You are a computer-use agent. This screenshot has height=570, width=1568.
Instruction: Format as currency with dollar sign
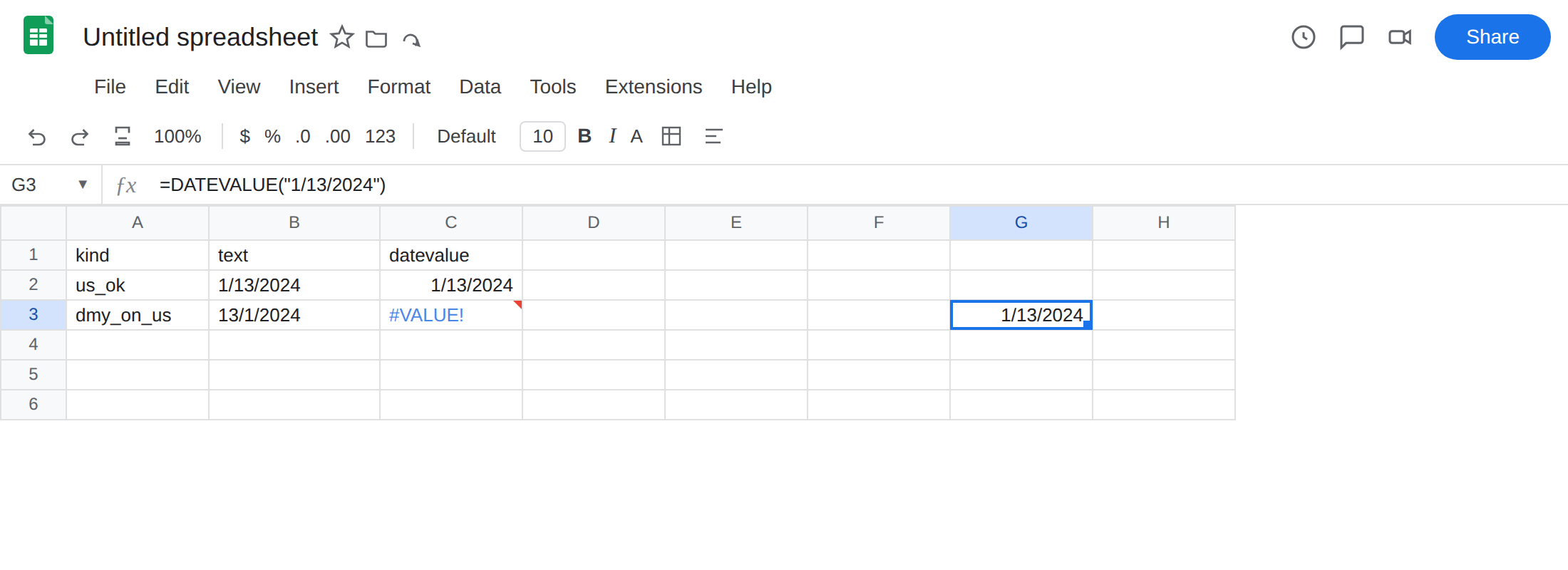click(244, 136)
